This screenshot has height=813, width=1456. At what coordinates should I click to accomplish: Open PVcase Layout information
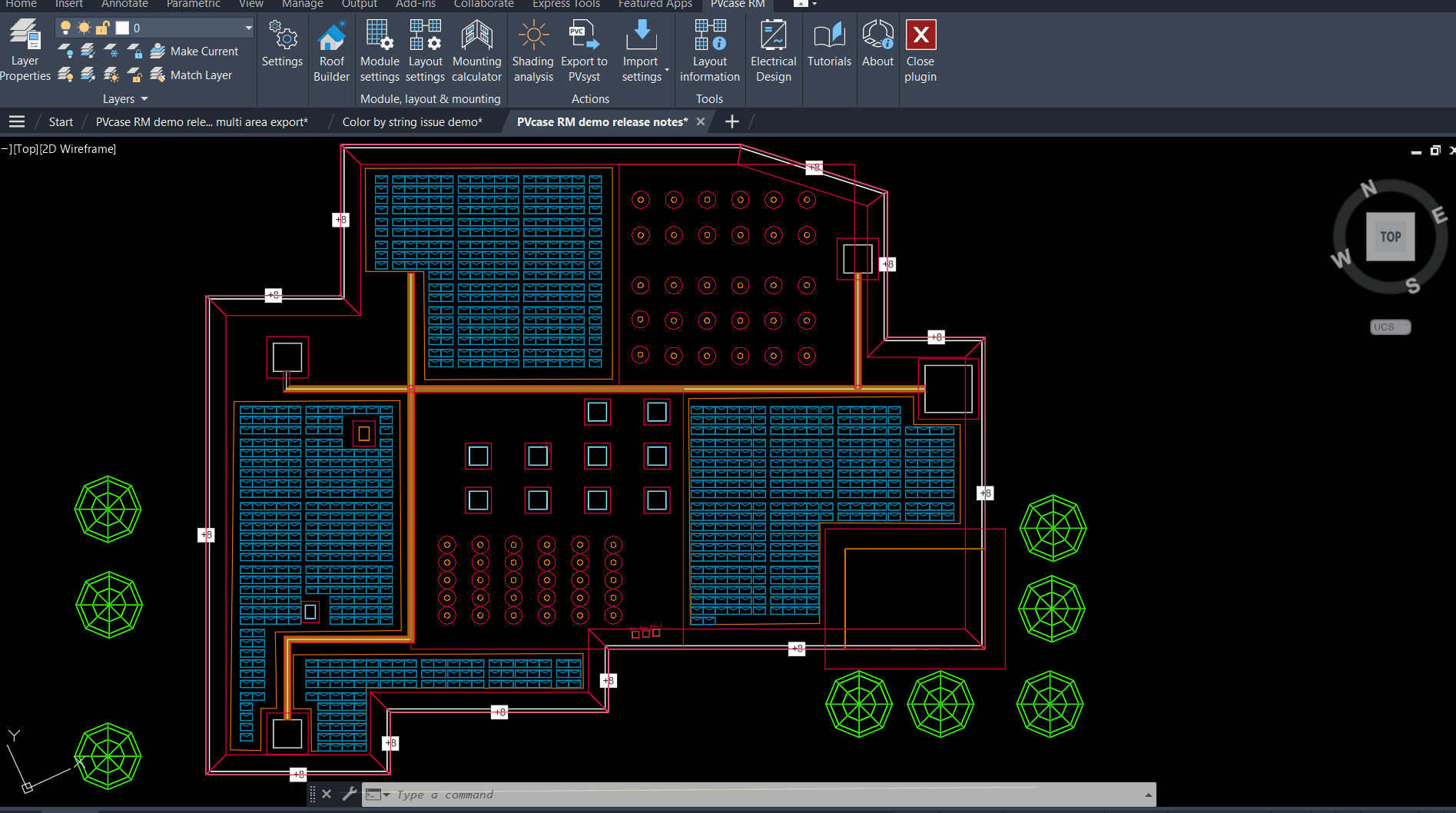709,51
